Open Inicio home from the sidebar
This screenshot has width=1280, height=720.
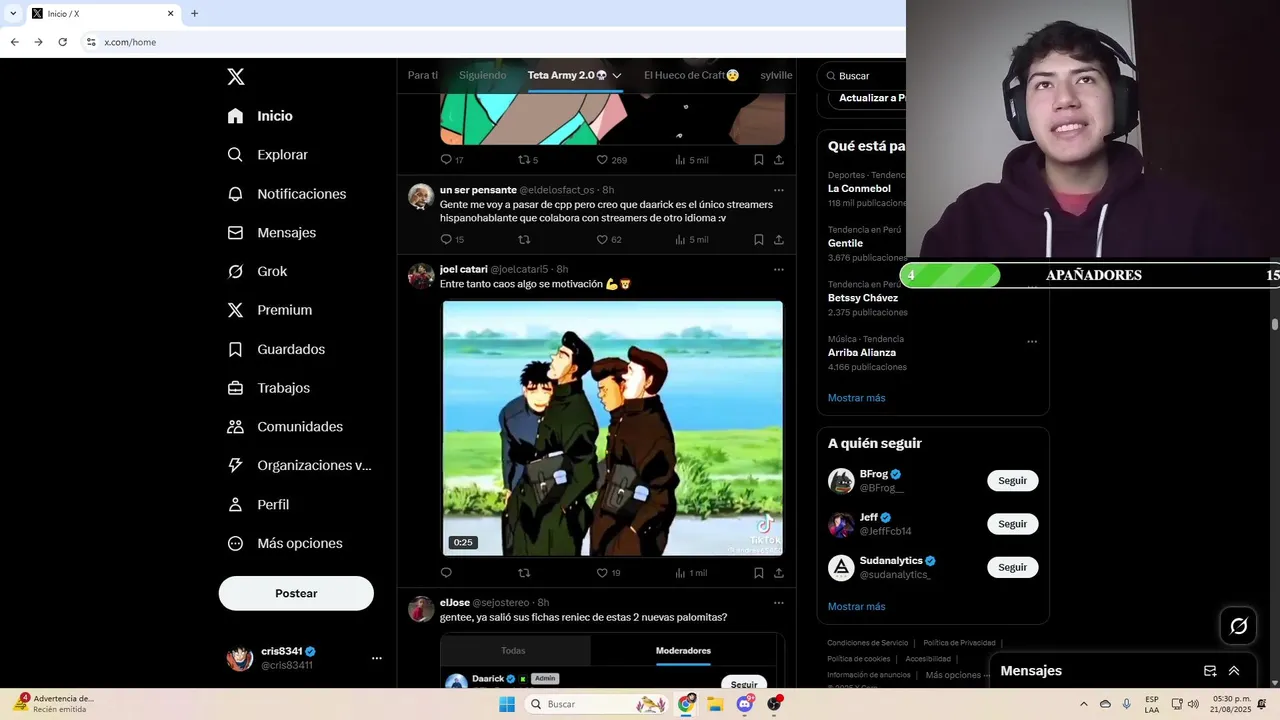[260, 116]
